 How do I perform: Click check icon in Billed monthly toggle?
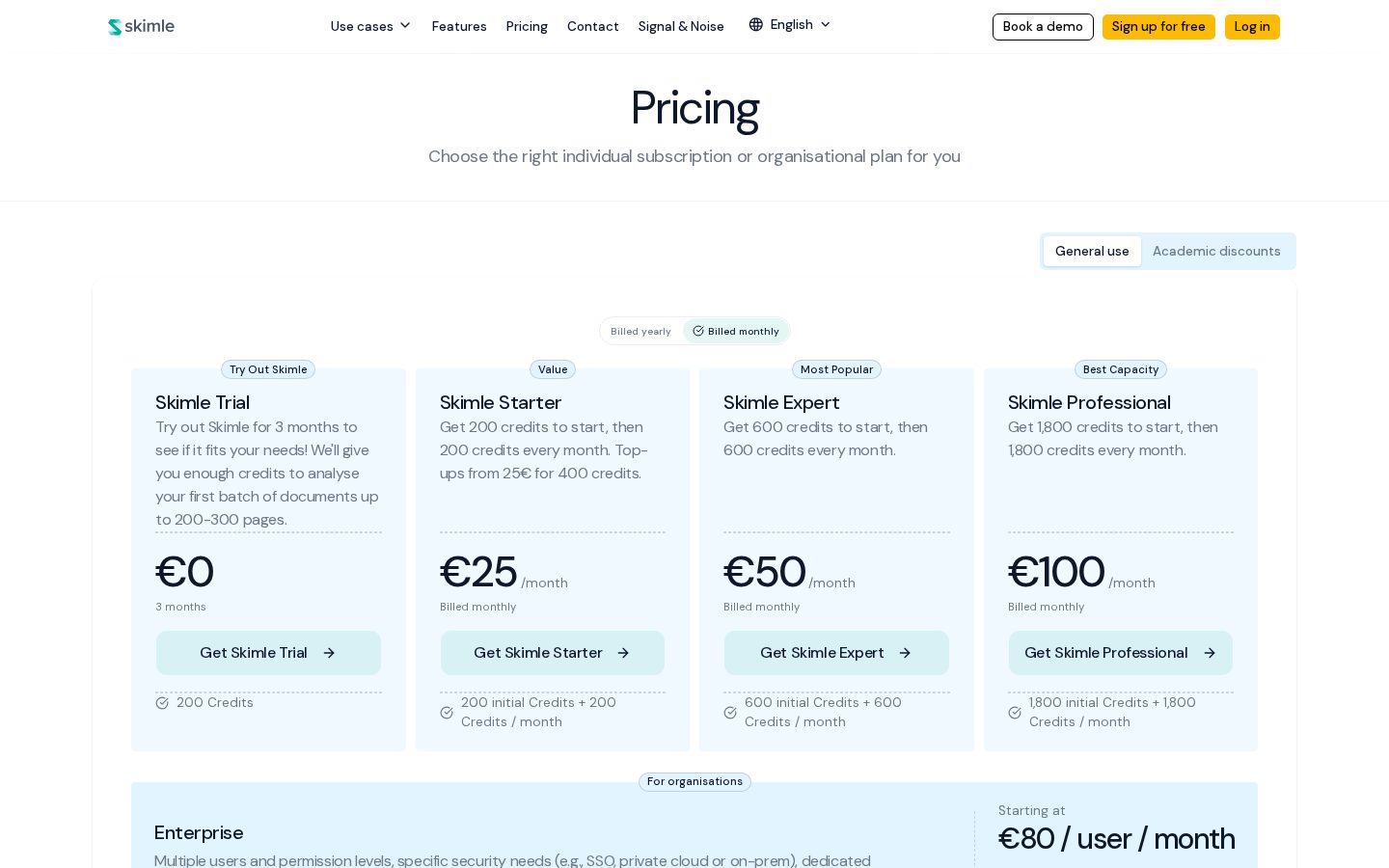tap(698, 331)
